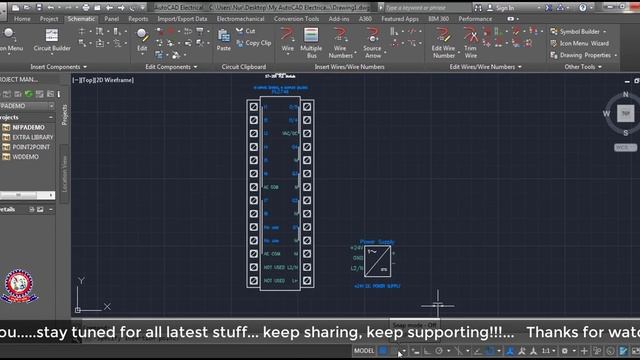Click the keyword search field
Screen dimensions: 640x360
pos(427,8)
